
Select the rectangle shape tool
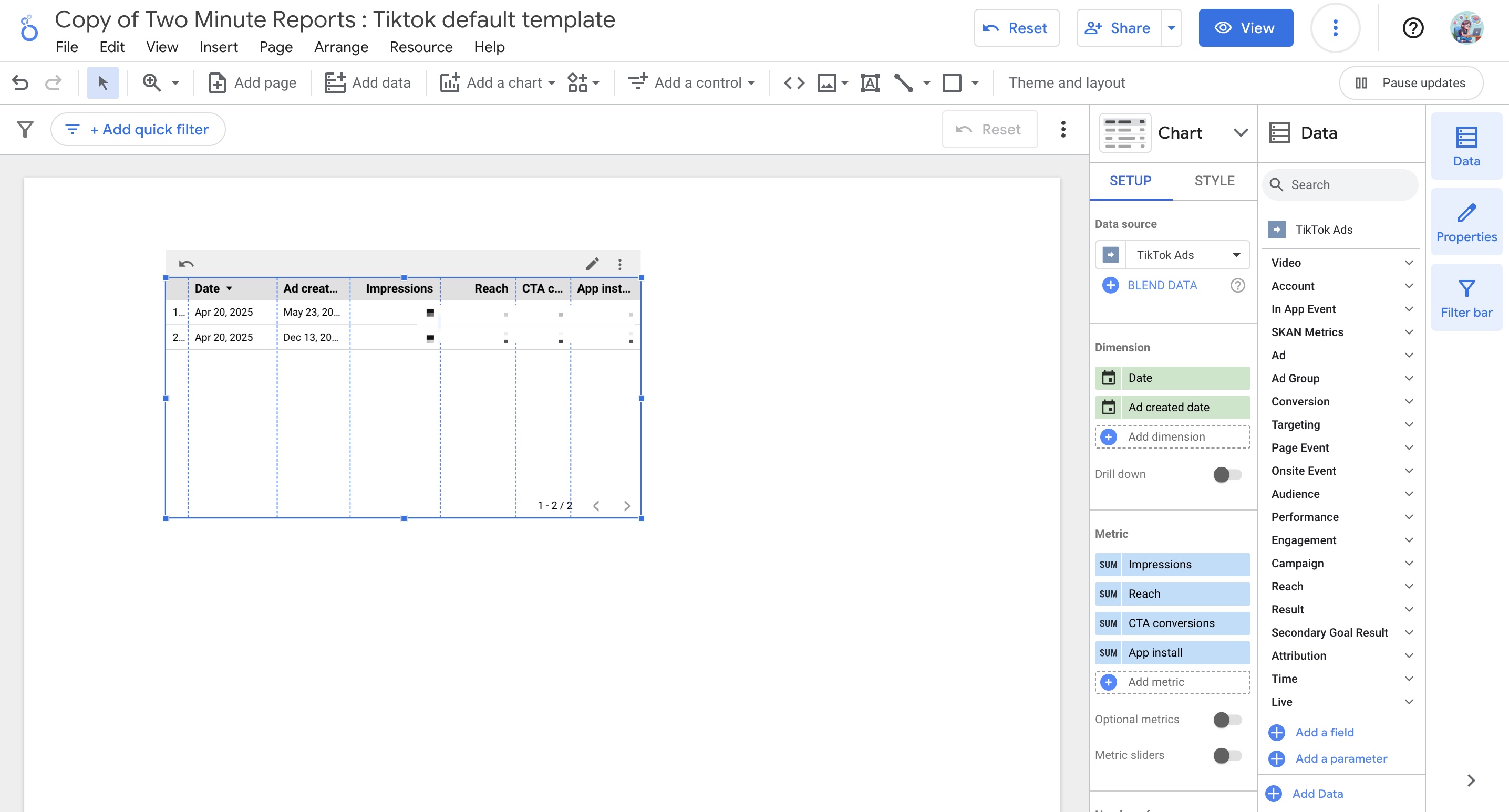click(952, 83)
